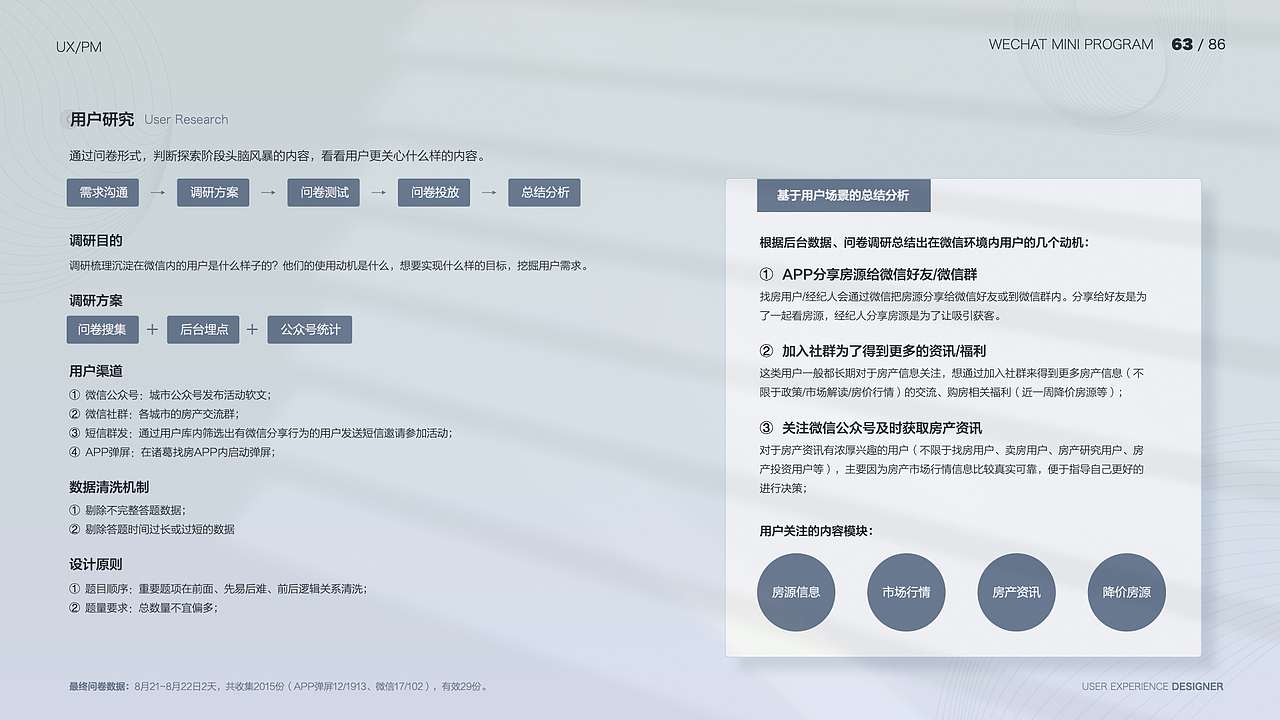Switch to the UX/PM tab
1280x720 pixels.
point(79,46)
